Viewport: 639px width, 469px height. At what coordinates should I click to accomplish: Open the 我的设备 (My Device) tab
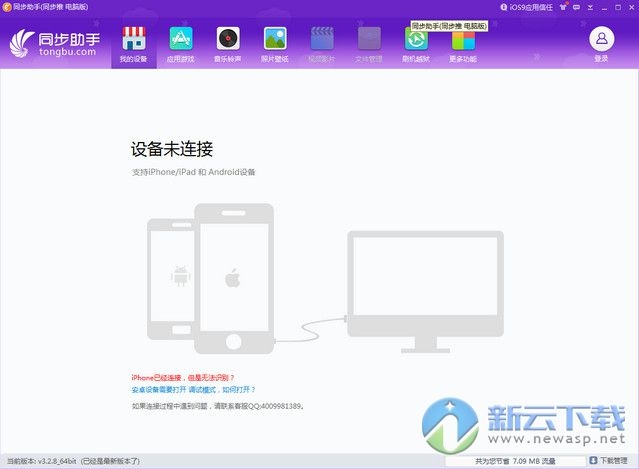click(134, 45)
